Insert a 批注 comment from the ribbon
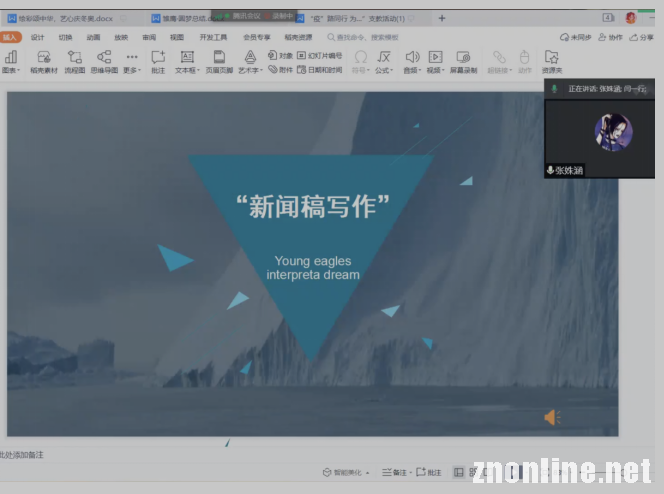664x494 pixels. (x=158, y=62)
